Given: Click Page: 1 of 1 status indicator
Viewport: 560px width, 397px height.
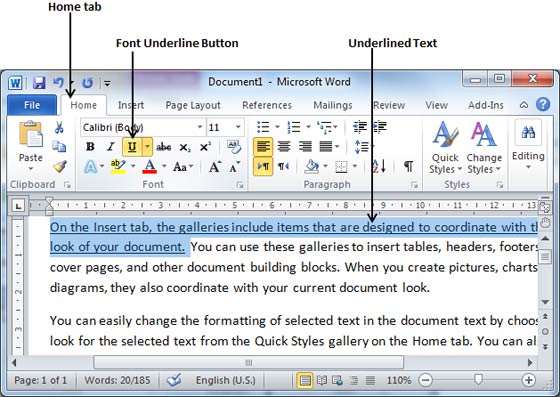Looking at the screenshot, I should (40, 380).
